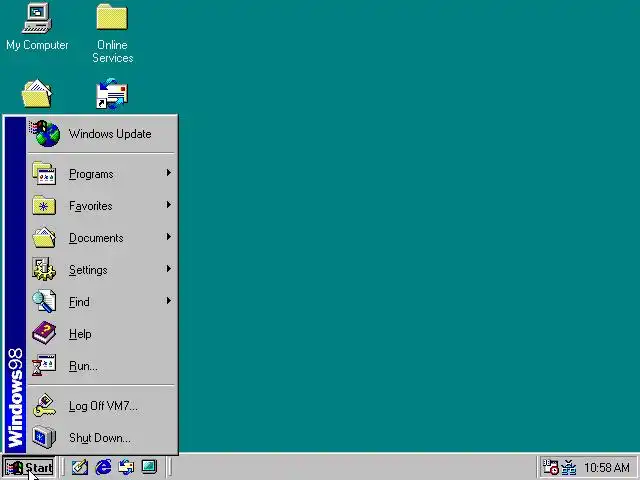640x480 pixels.
Task: Launch Internet Explorer from Quick Launch
Action: pos(103,467)
